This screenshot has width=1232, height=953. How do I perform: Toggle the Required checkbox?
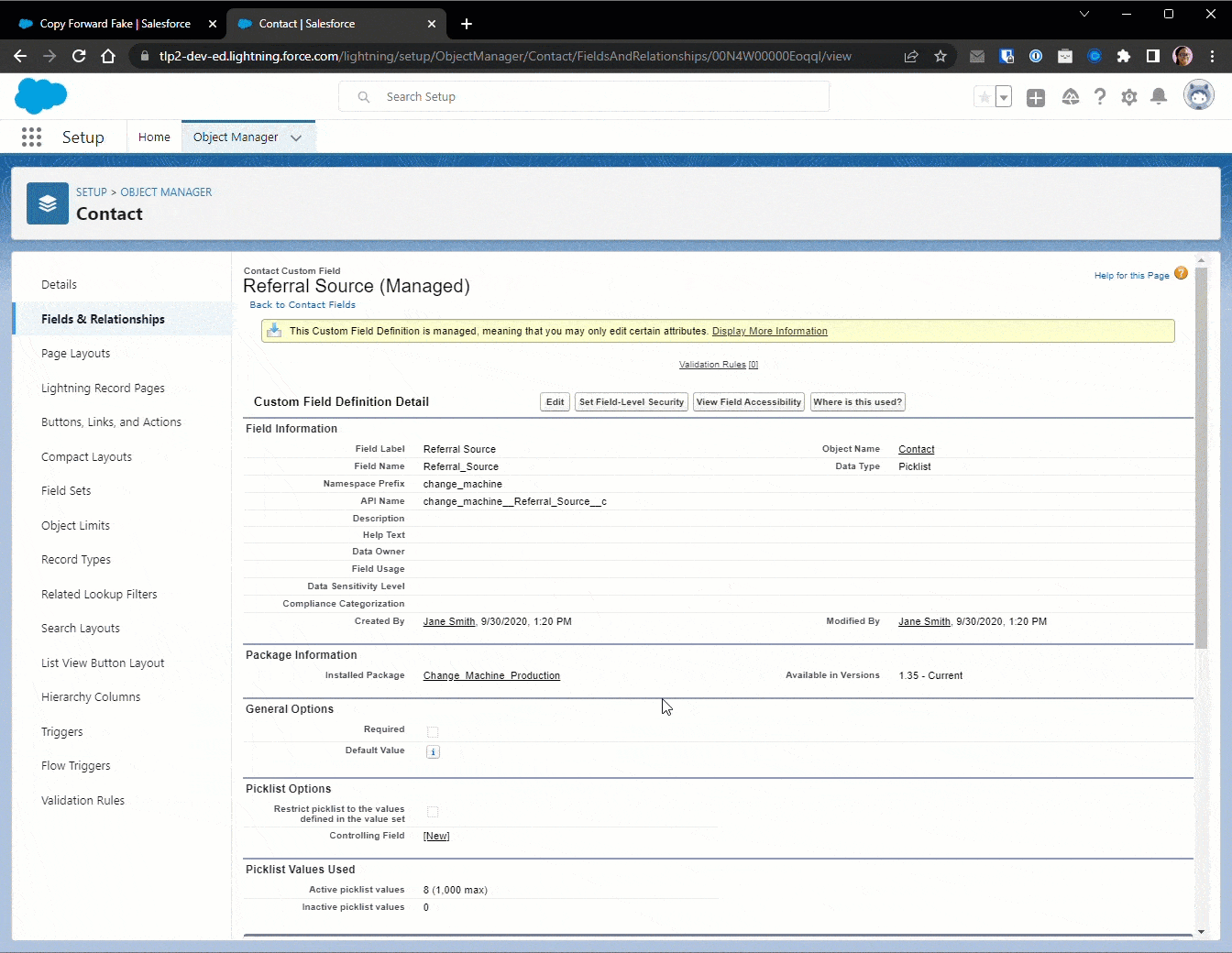(x=433, y=731)
